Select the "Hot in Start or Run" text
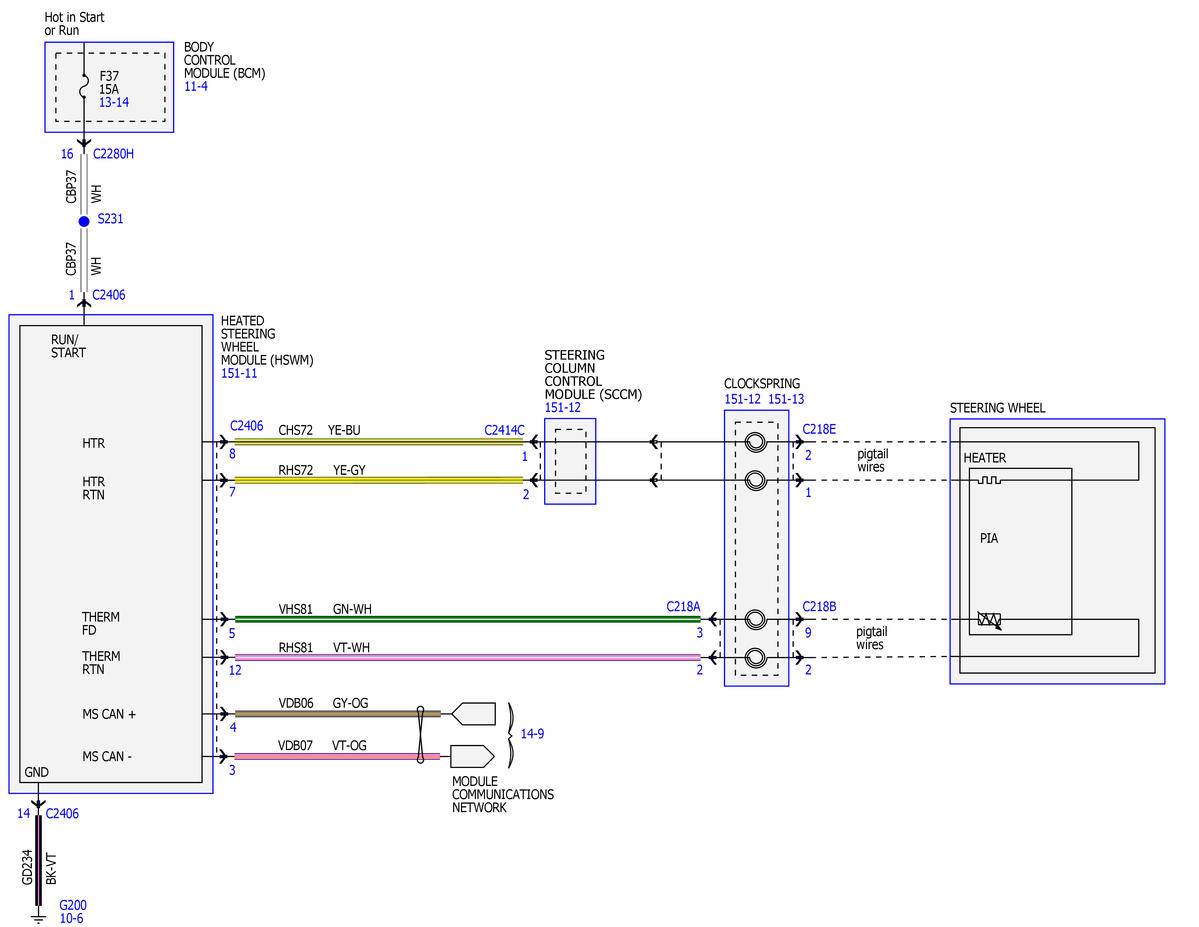Image resolution: width=1199 pixels, height=927 pixels. tap(74, 24)
